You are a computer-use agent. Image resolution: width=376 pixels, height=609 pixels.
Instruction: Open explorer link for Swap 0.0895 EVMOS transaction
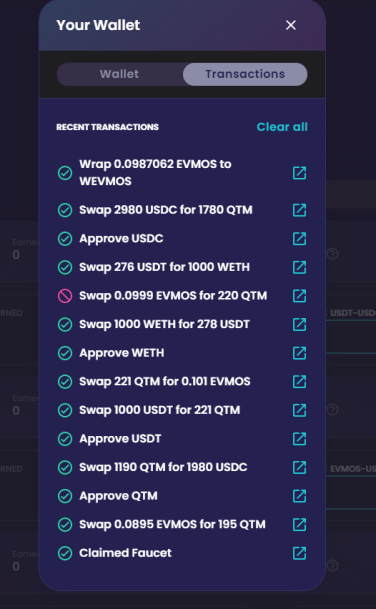click(299, 525)
